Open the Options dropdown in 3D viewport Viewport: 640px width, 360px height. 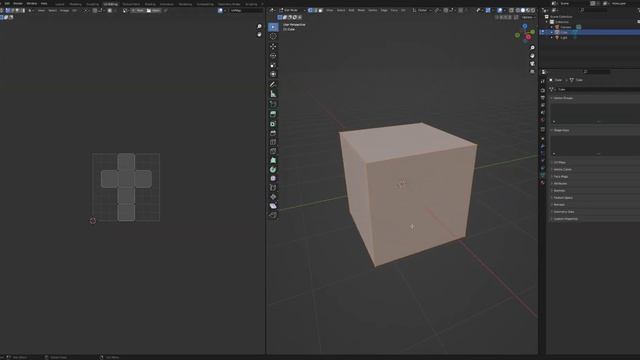point(529,18)
